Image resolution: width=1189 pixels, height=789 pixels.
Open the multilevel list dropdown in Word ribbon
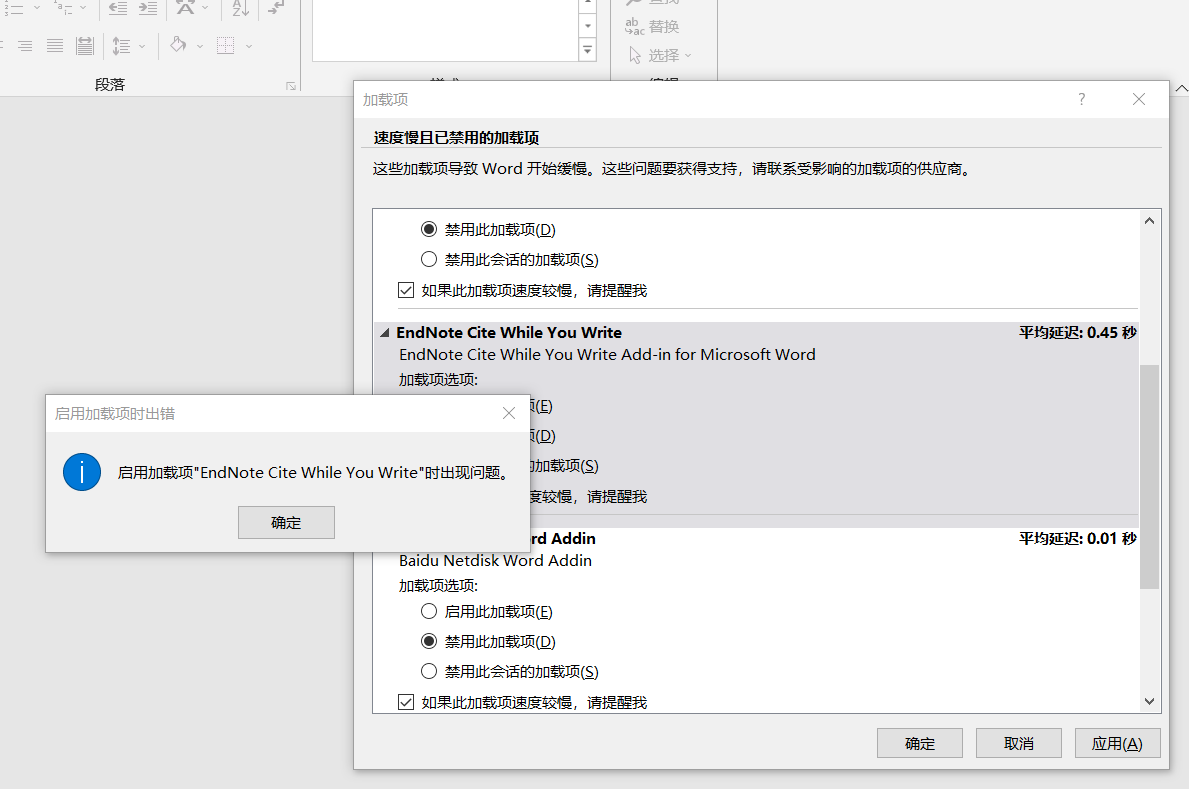click(x=83, y=8)
